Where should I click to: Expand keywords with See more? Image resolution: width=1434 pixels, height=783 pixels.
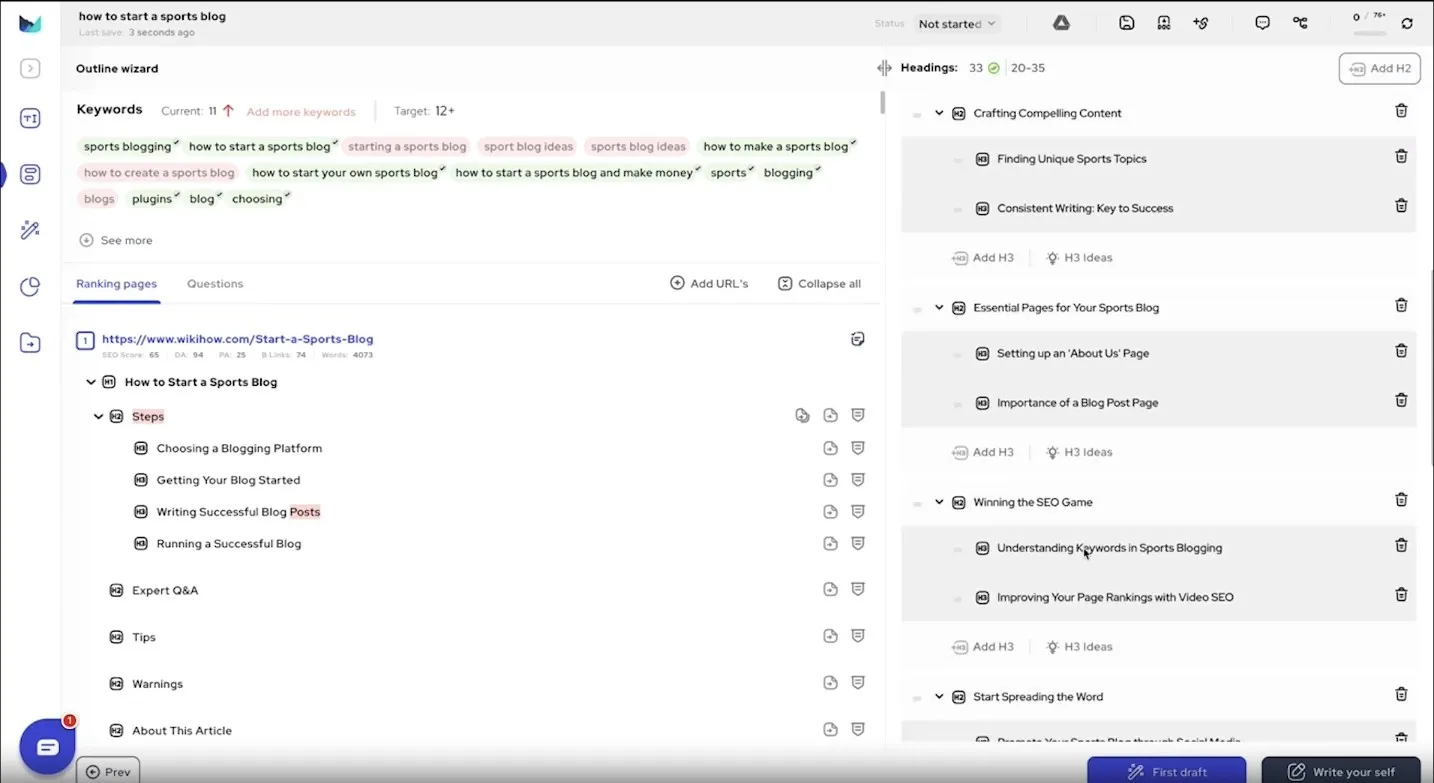pyautogui.click(x=116, y=240)
